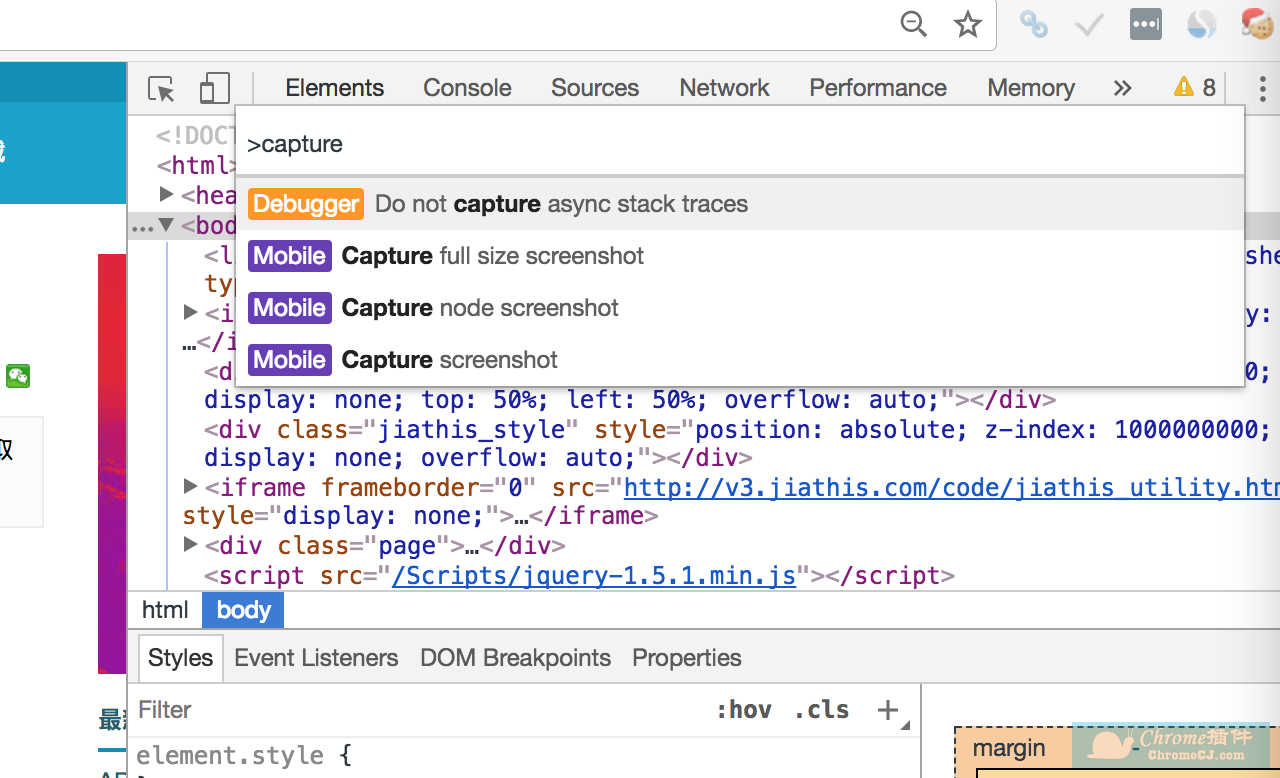The image size is (1280, 778).
Task: Select Capture node screenshot
Action: tap(740, 308)
